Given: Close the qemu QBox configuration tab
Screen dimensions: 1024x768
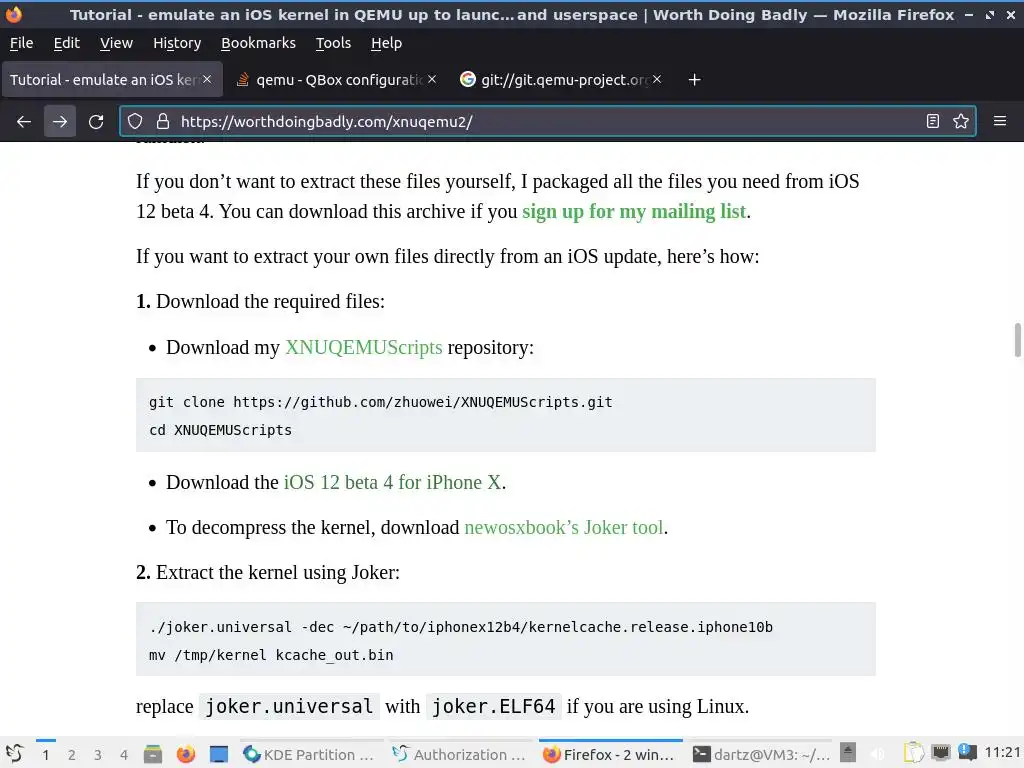Looking at the screenshot, I should [432, 79].
